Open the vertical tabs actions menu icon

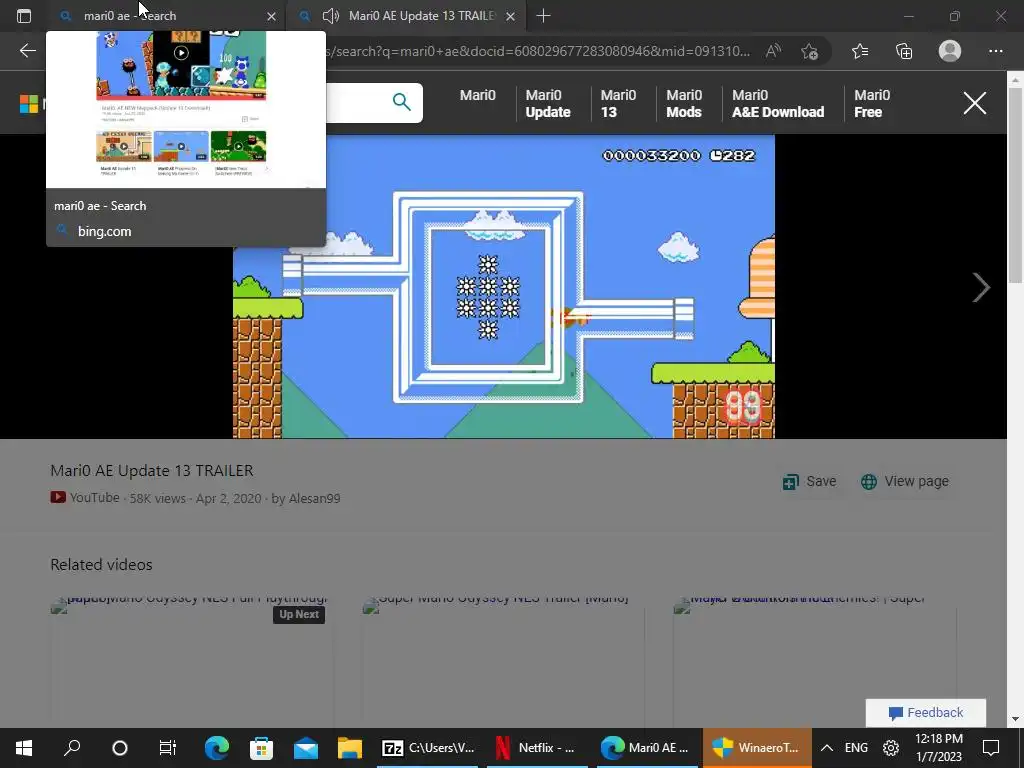point(24,16)
